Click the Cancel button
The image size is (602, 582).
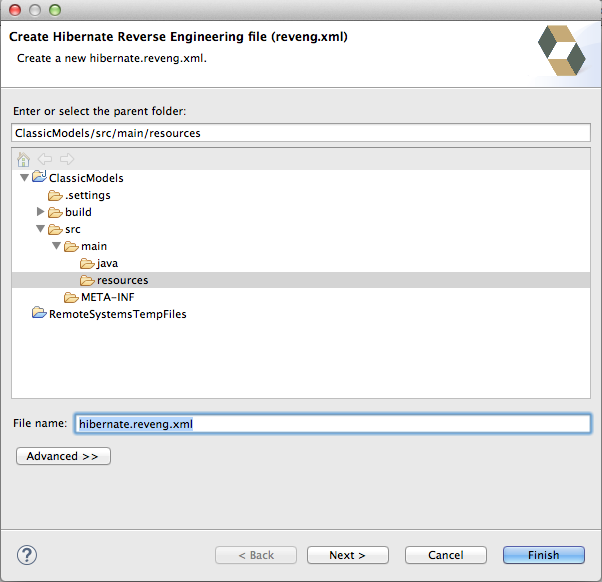(446, 555)
